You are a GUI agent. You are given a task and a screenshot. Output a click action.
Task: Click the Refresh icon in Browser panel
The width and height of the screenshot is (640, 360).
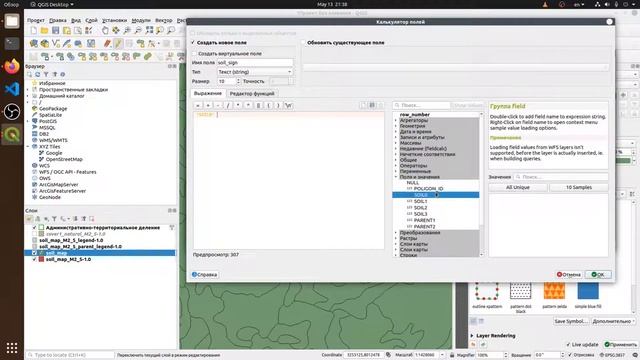[x=38, y=74]
